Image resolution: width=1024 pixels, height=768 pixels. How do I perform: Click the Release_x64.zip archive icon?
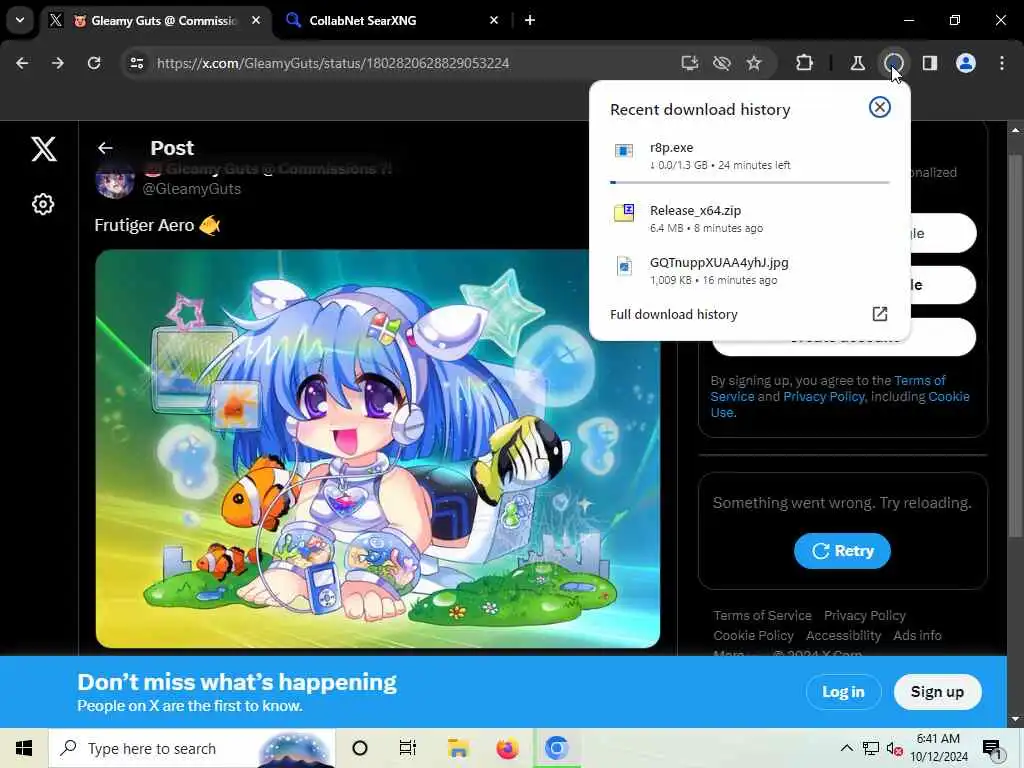tap(624, 213)
